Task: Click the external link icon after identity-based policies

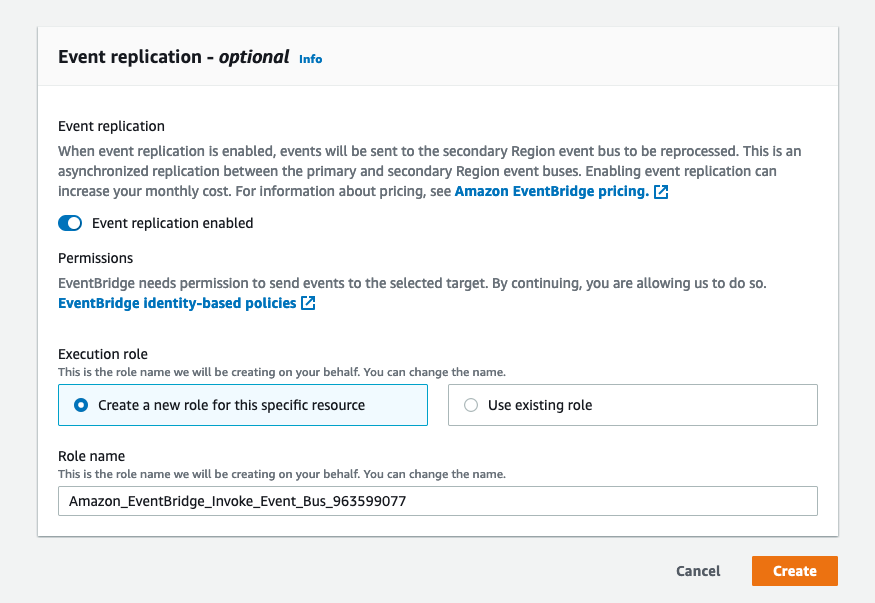Action: tap(308, 303)
